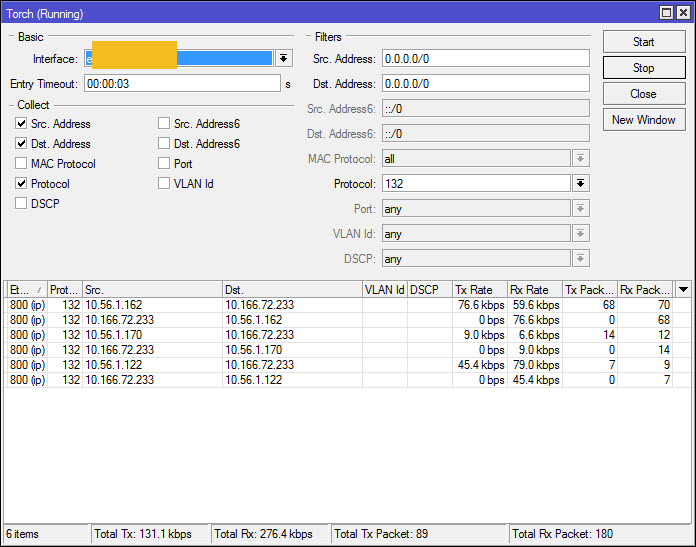Click the Dst. Address6 filter field
The image size is (696, 547).
point(486,134)
